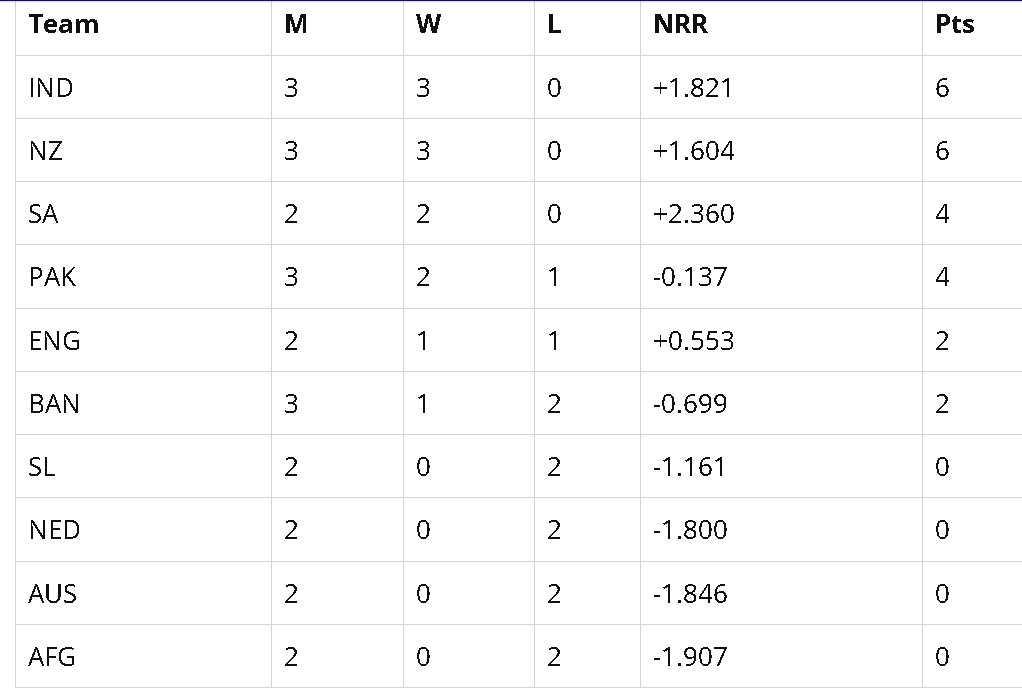Click Afghanistan's NRR value -1.907

click(690, 657)
